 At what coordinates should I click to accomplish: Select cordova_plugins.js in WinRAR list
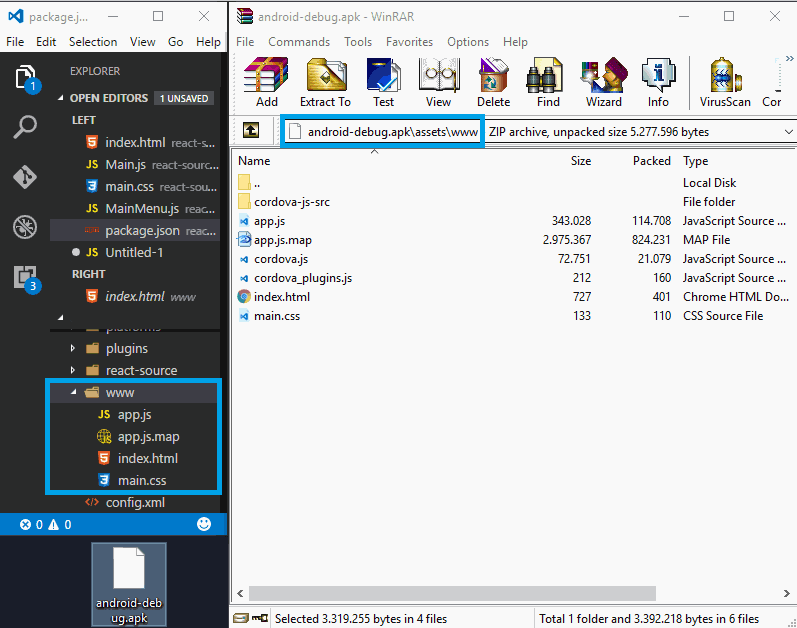pos(303,278)
